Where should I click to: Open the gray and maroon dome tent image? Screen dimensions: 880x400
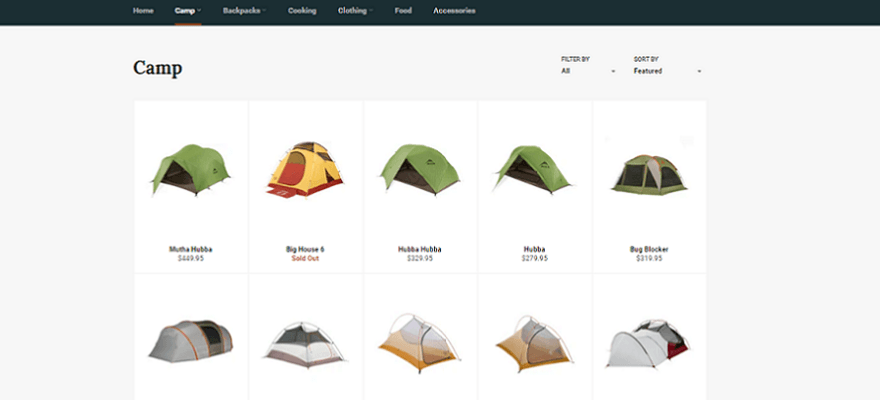[305, 344]
